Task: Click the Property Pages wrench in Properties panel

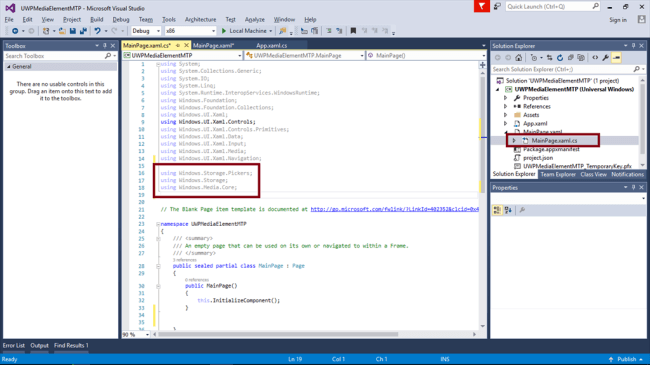Action: click(x=522, y=210)
